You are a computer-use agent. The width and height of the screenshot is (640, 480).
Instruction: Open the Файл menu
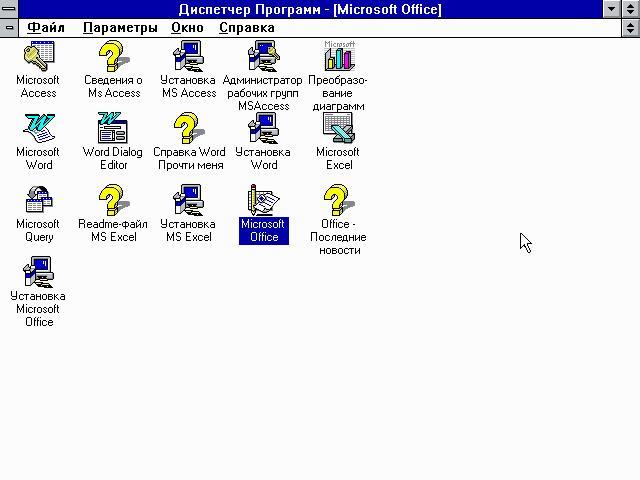tap(46, 28)
